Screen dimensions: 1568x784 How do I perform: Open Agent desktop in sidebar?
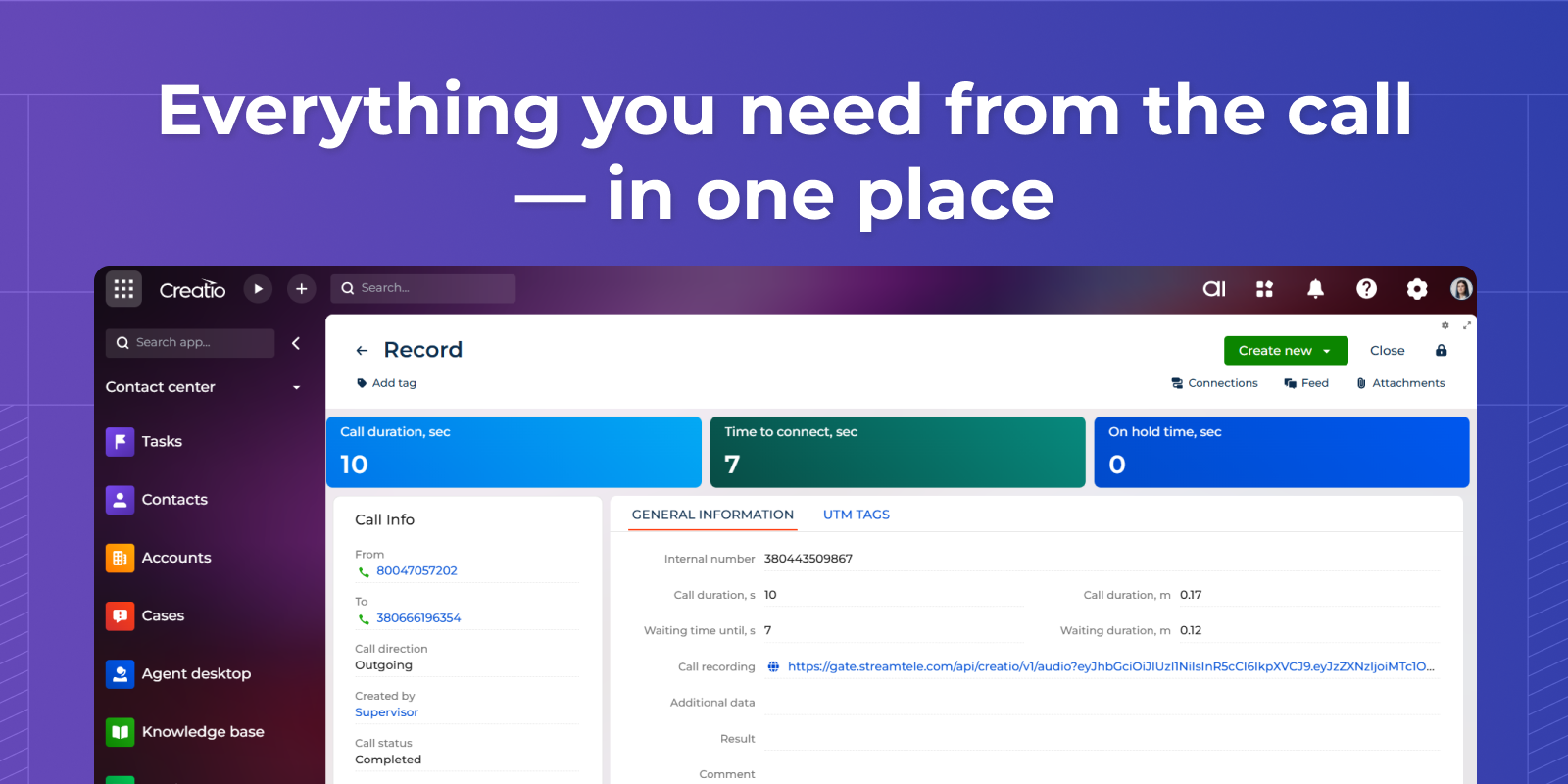point(196,674)
